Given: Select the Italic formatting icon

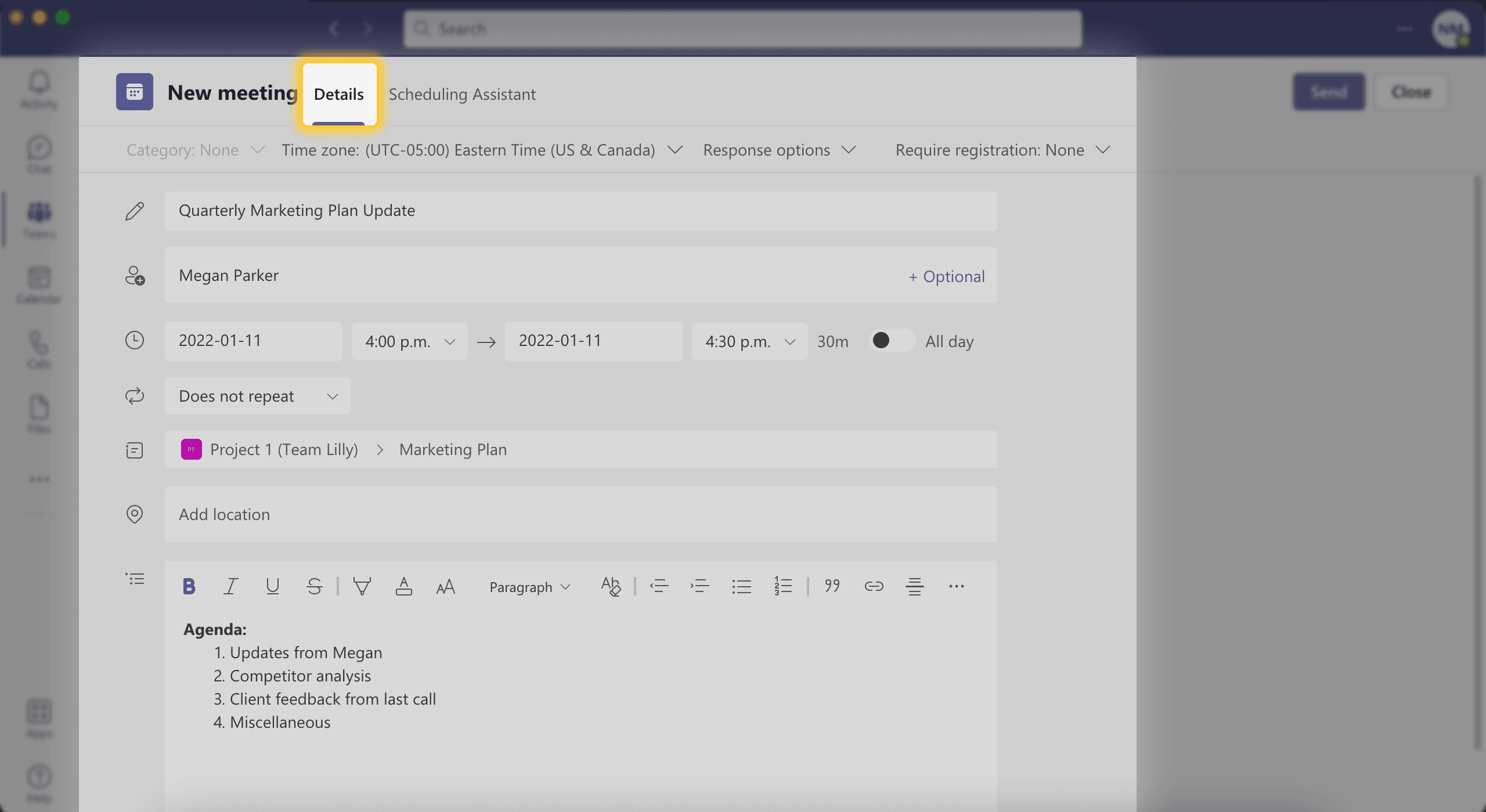Looking at the screenshot, I should (230, 585).
